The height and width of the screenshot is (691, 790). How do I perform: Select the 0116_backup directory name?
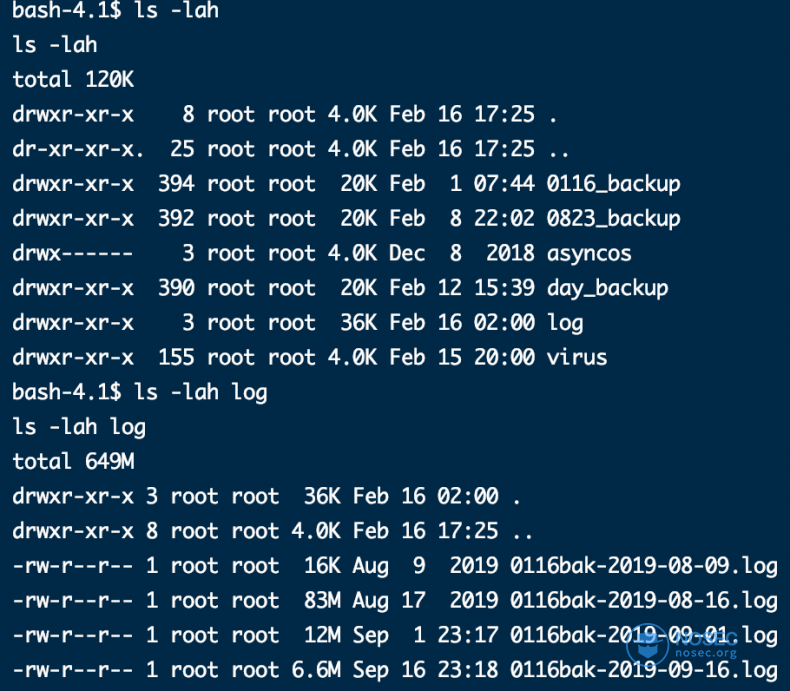pyautogui.click(x=614, y=184)
